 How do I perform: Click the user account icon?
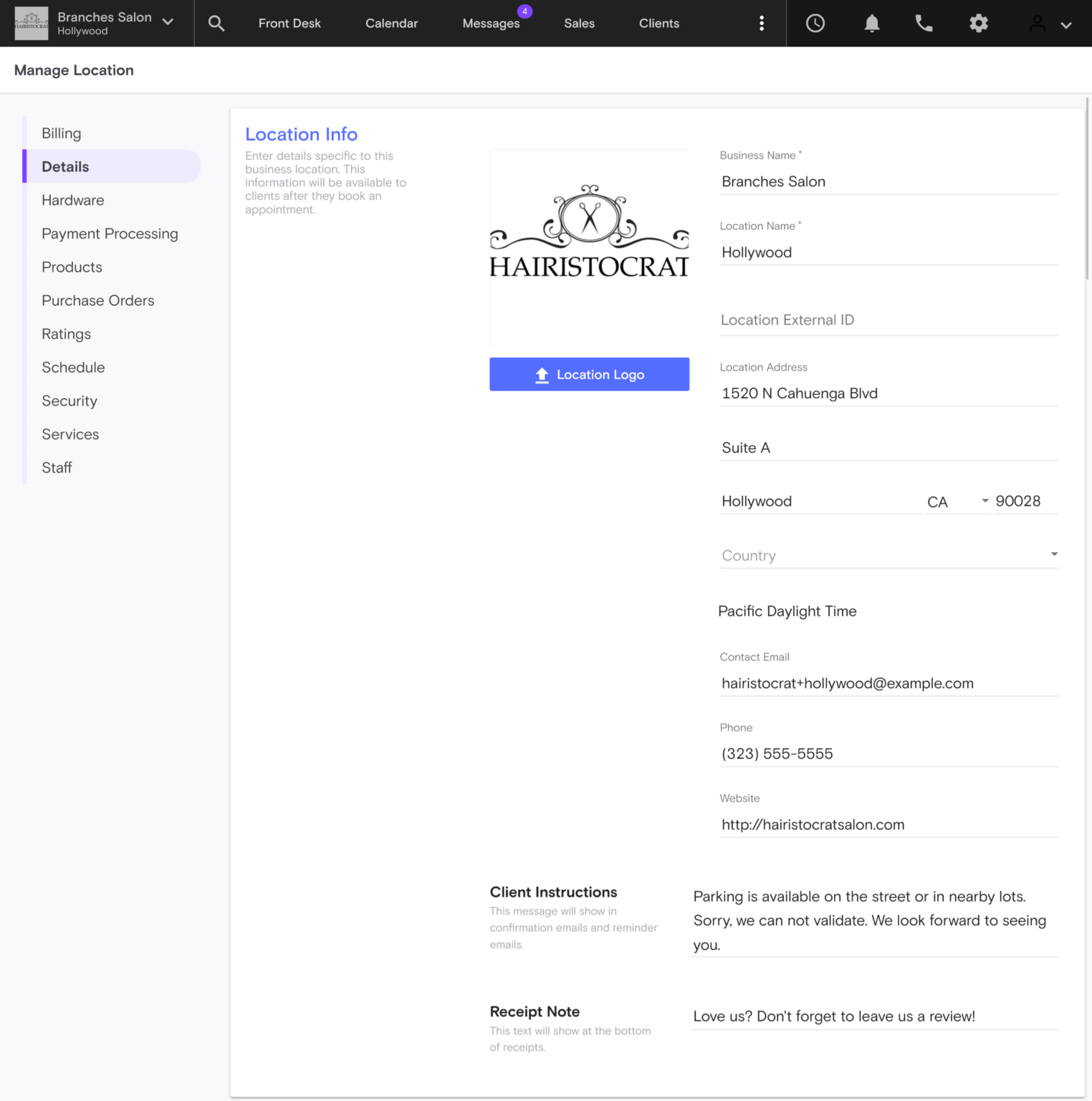1036,23
